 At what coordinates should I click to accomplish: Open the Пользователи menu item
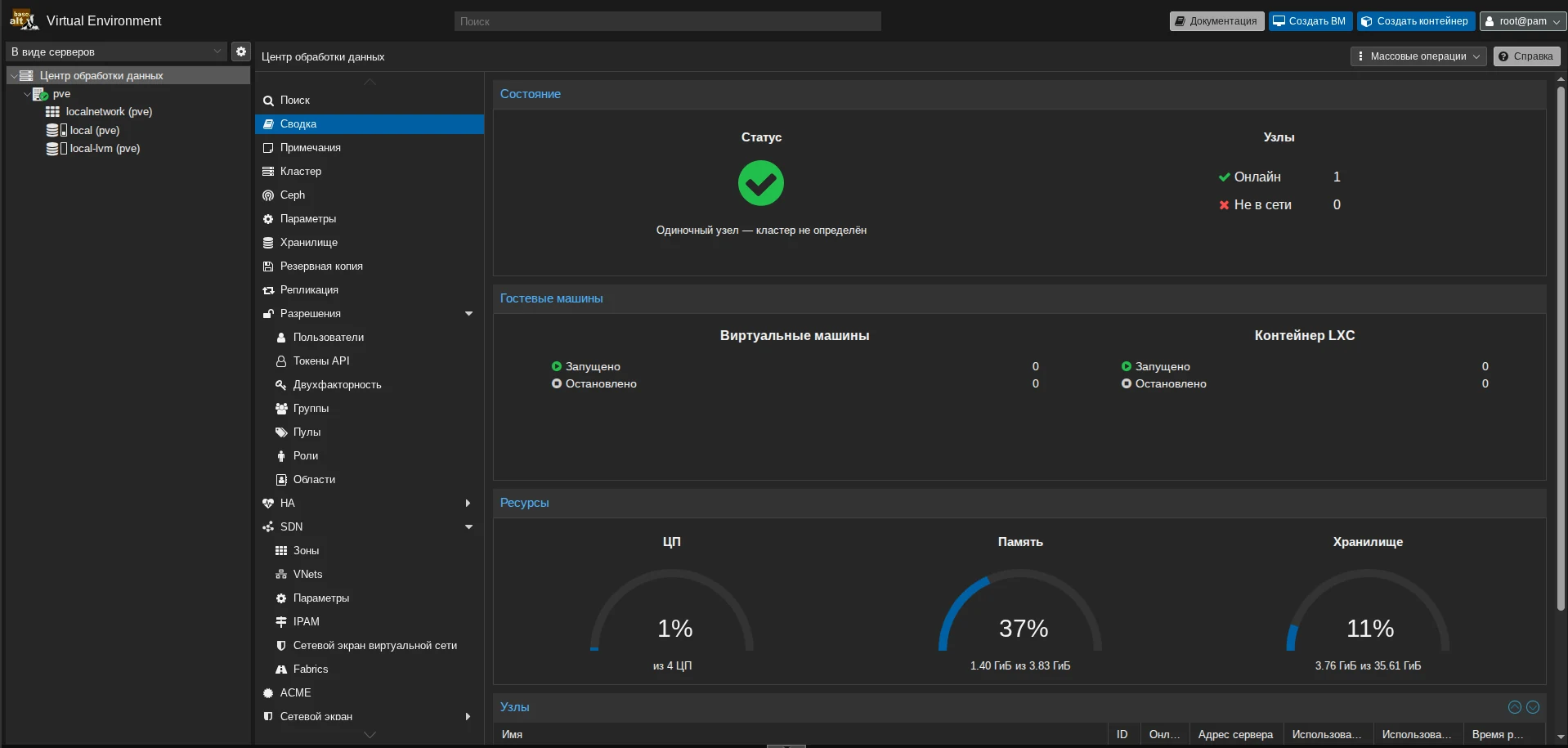click(x=370, y=338)
